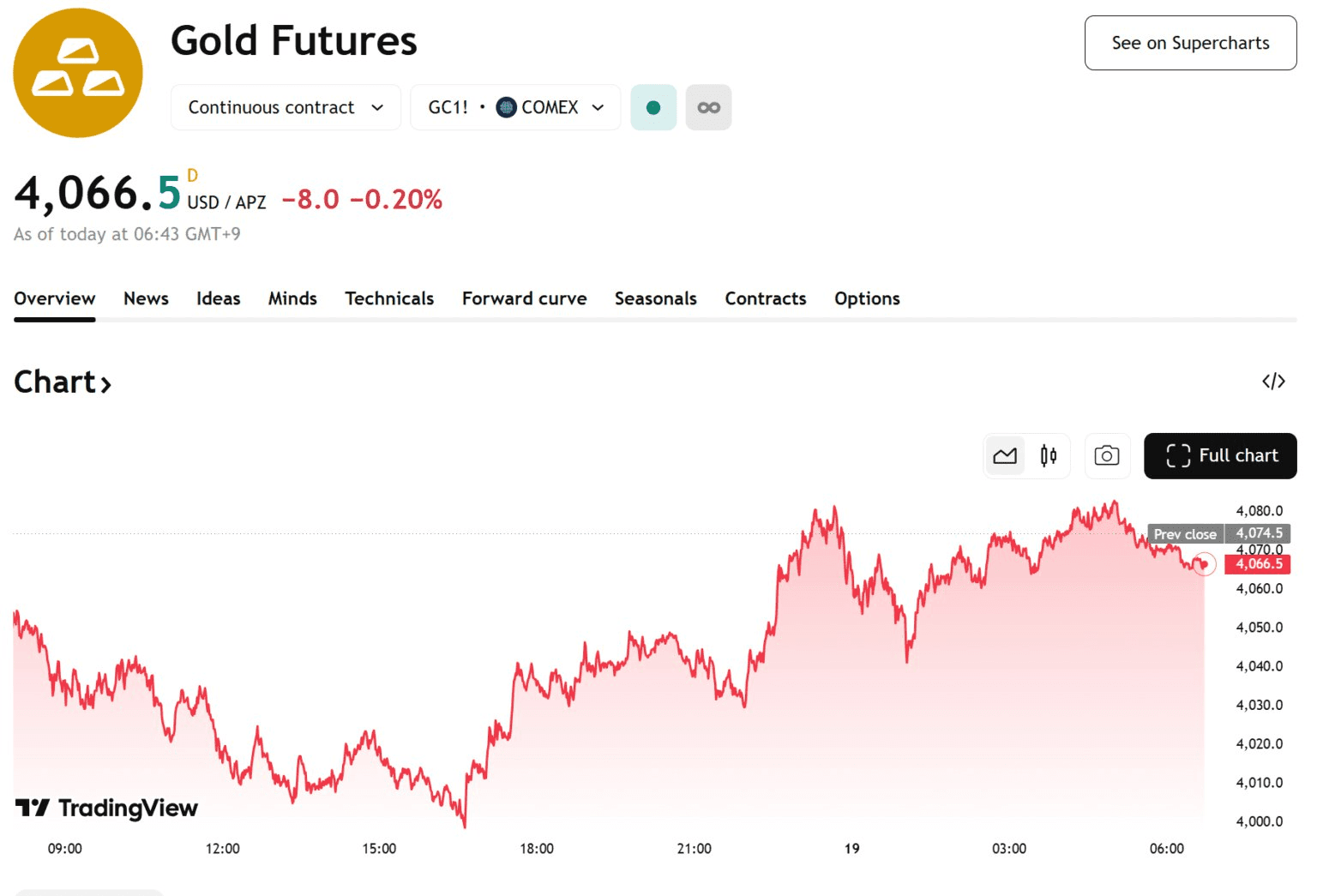
Task: Click the Prev close price label
Action: [x=1185, y=534]
